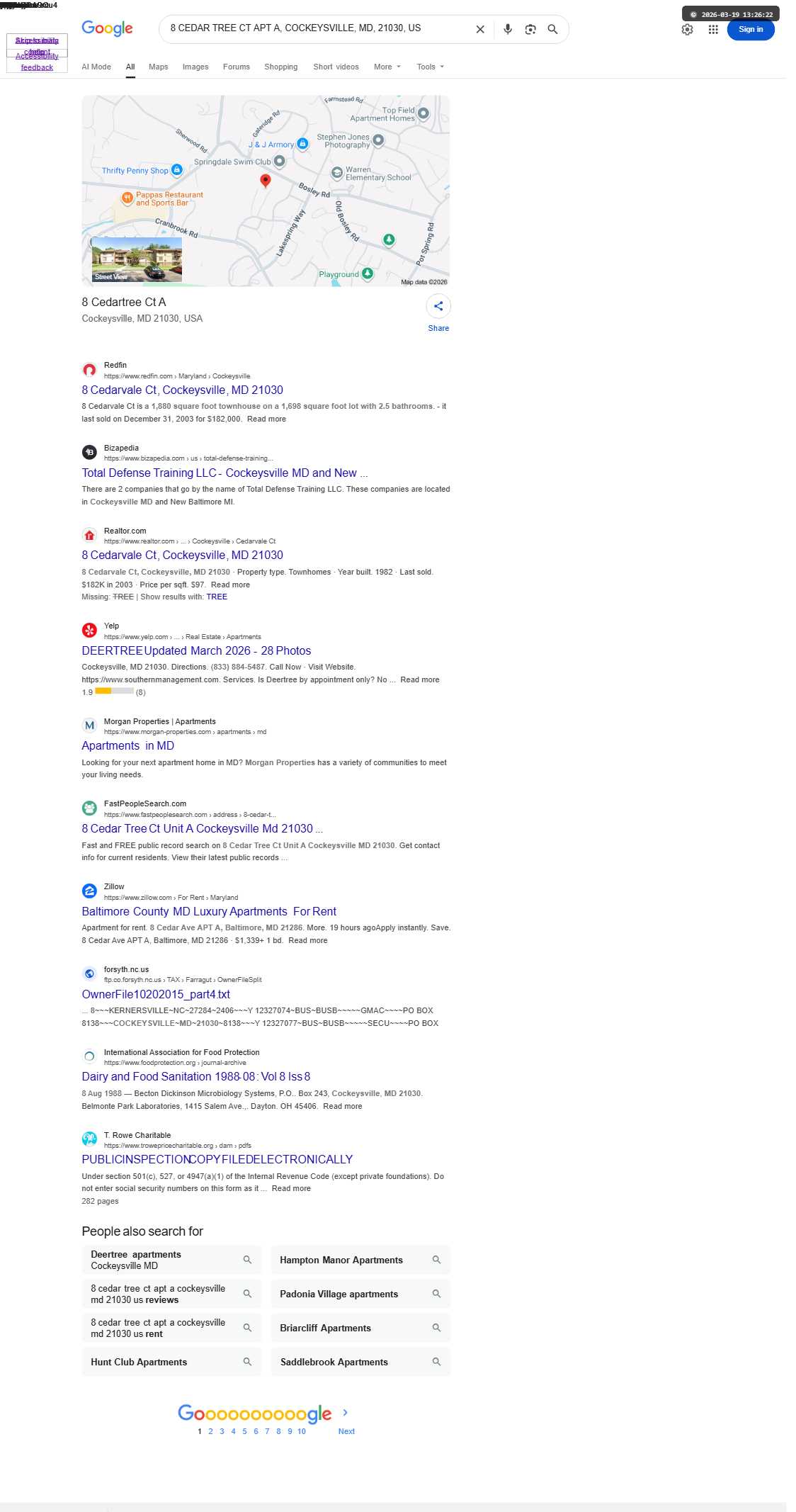The image size is (796, 1512).
Task: Jump to results page 5
Action: (x=245, y=1431)
